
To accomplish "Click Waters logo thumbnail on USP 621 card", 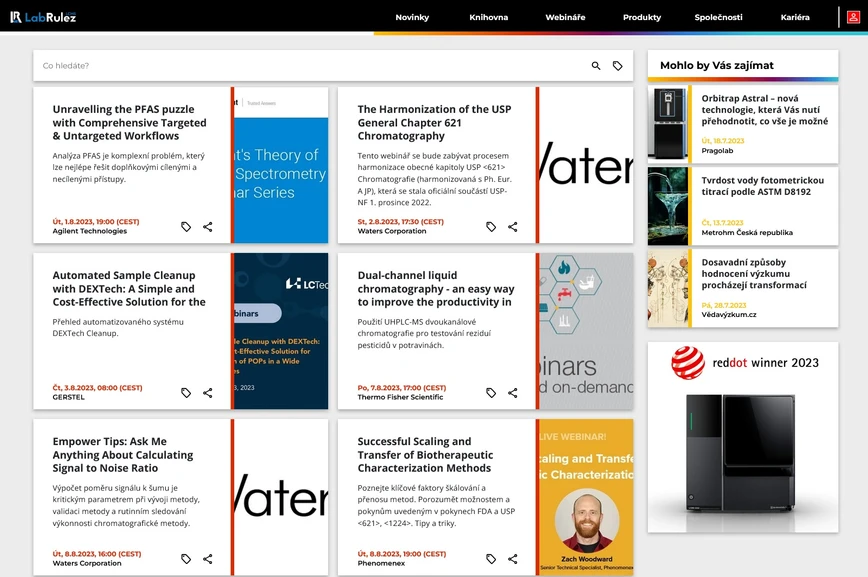I will [586, 165].
